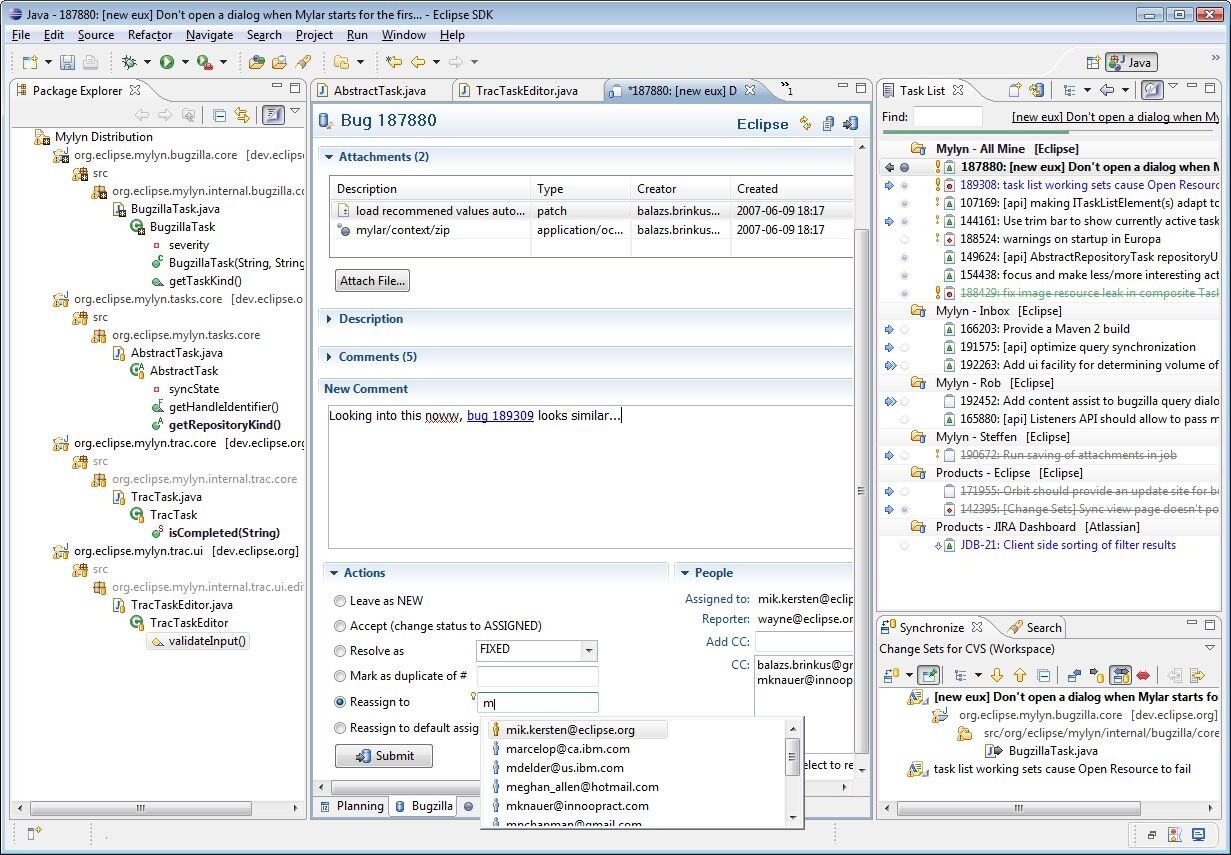Click the Find field in Task List
This screenshot has height=855, width=1231.
946,117
